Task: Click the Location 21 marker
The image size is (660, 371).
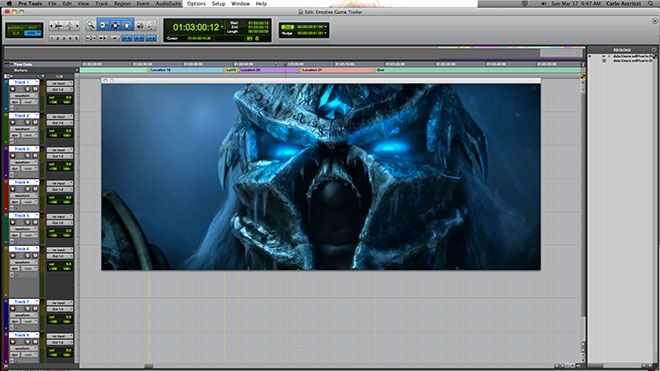Action: coord(311,70)
